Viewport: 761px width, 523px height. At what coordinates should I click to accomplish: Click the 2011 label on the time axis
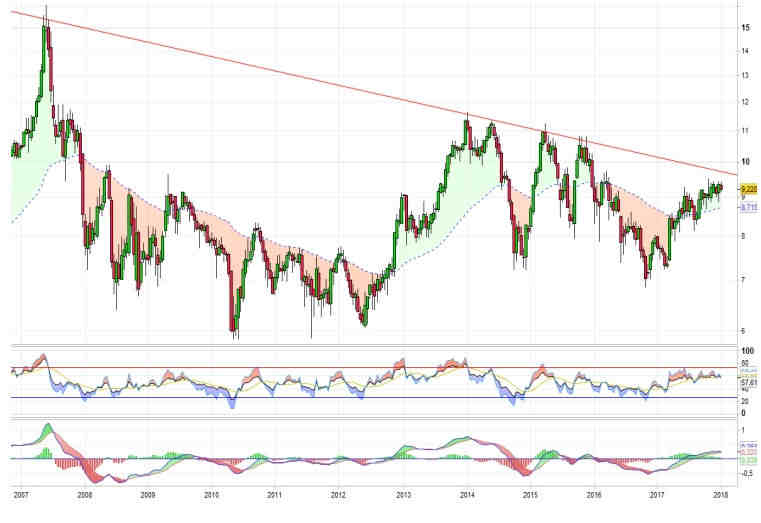click(x=275, y=495)
